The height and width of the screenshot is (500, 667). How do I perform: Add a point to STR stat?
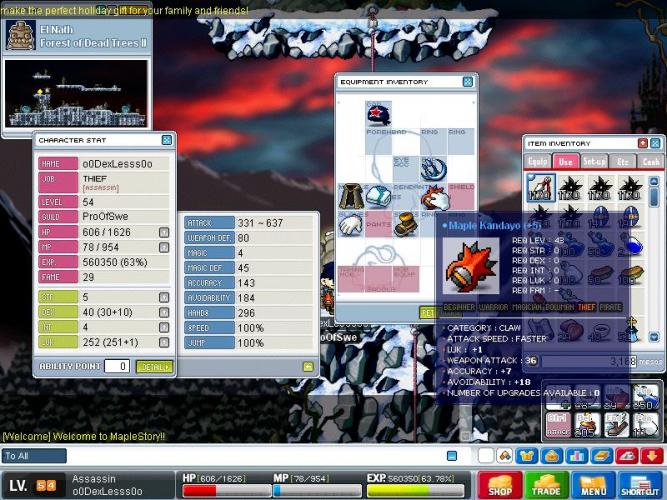164,297
